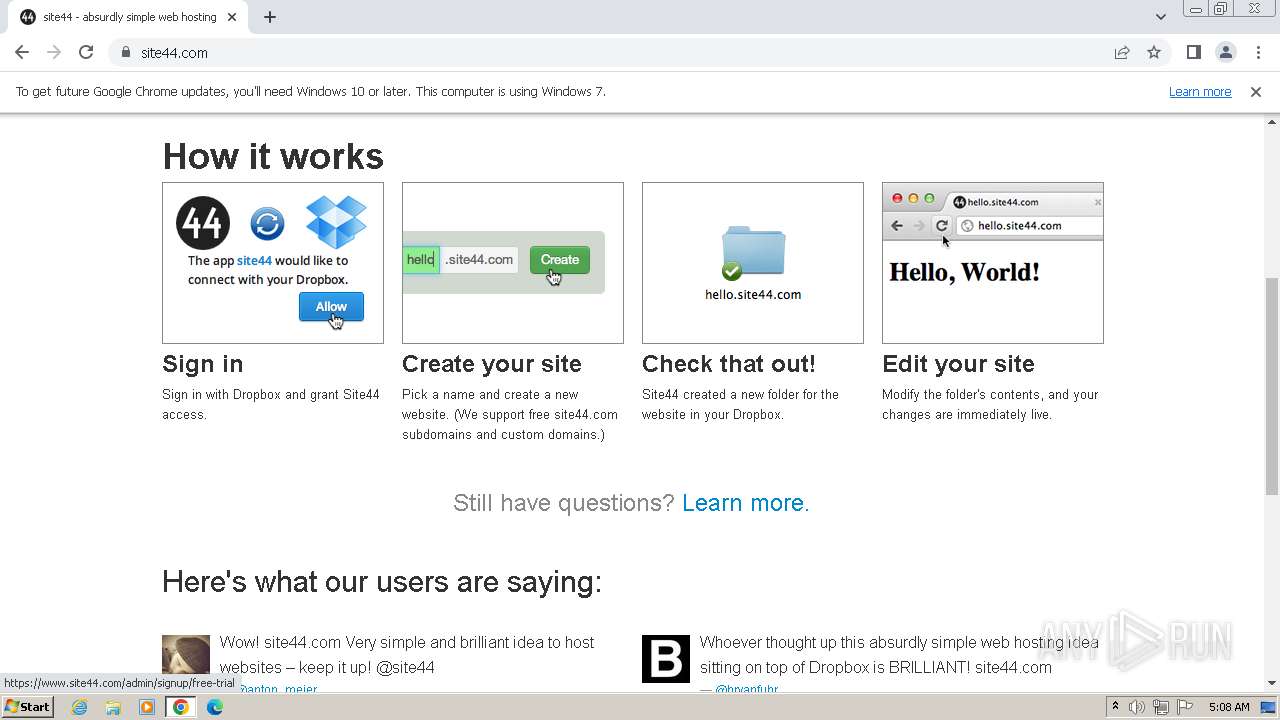1280x720 pixels.
Task: Open the Windows Start menu
Action: [28, 707]
